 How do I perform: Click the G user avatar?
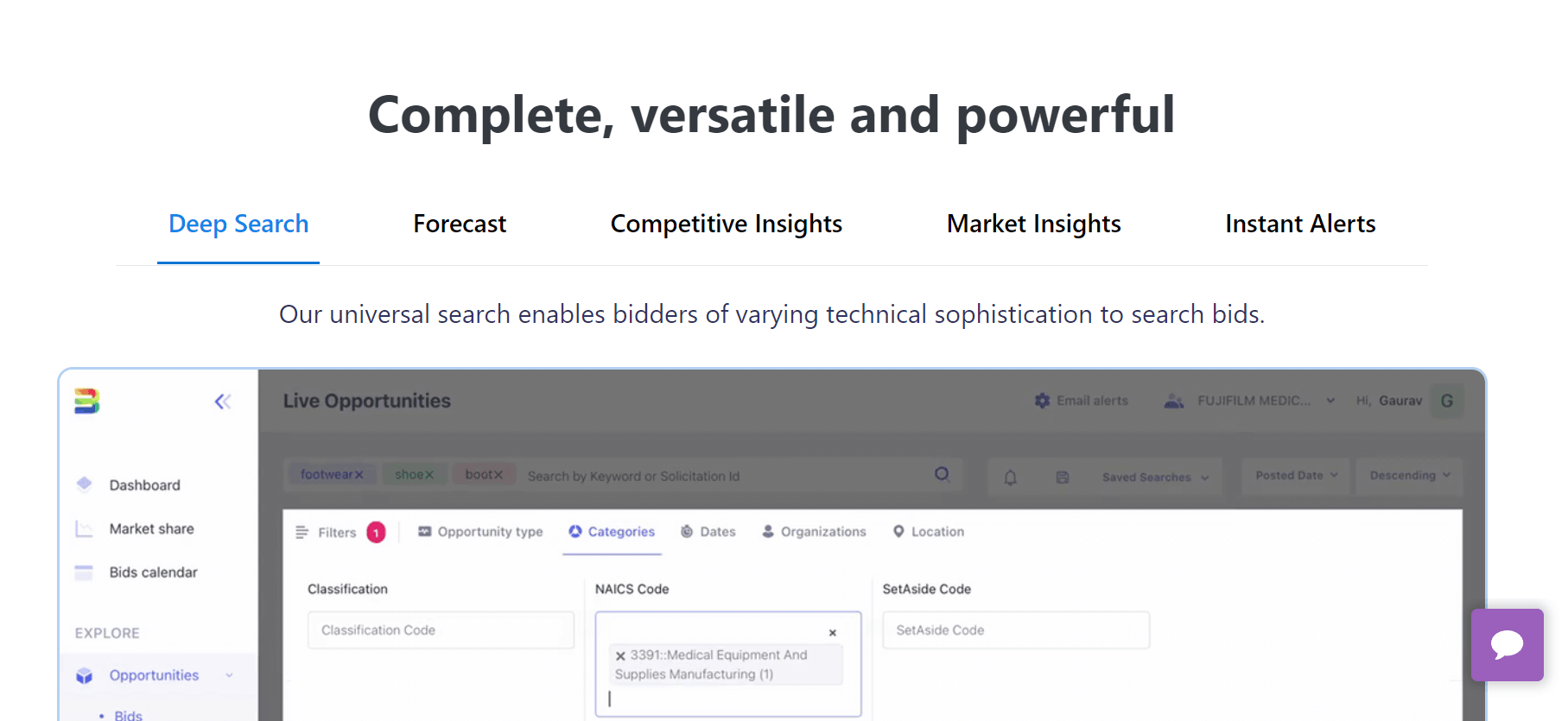[1447, 401]
